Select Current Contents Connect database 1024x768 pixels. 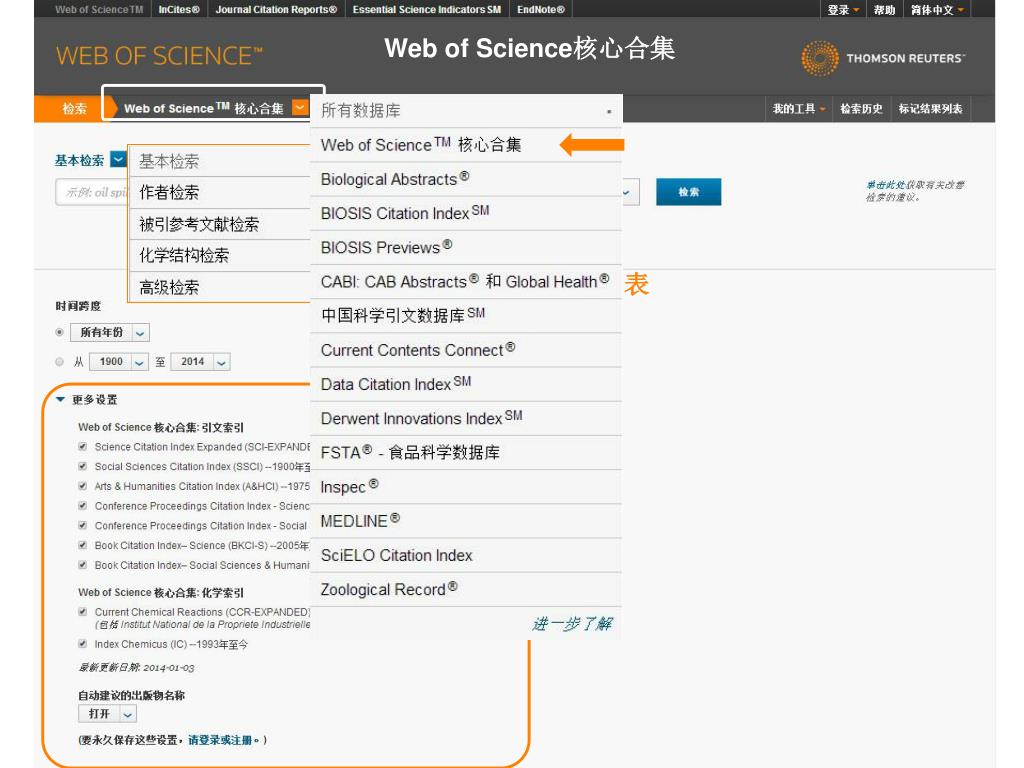[x=466, y=350]
